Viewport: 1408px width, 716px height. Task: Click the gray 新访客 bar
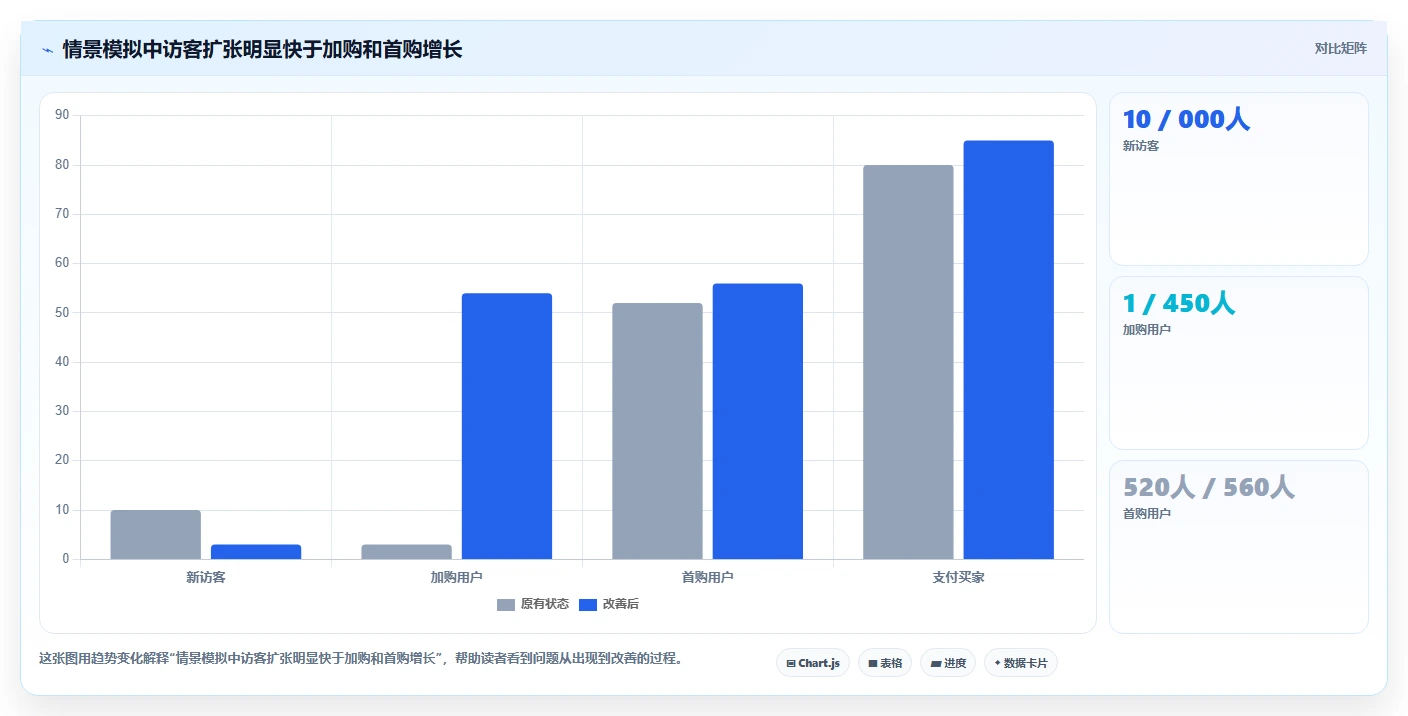click(155, 535)
